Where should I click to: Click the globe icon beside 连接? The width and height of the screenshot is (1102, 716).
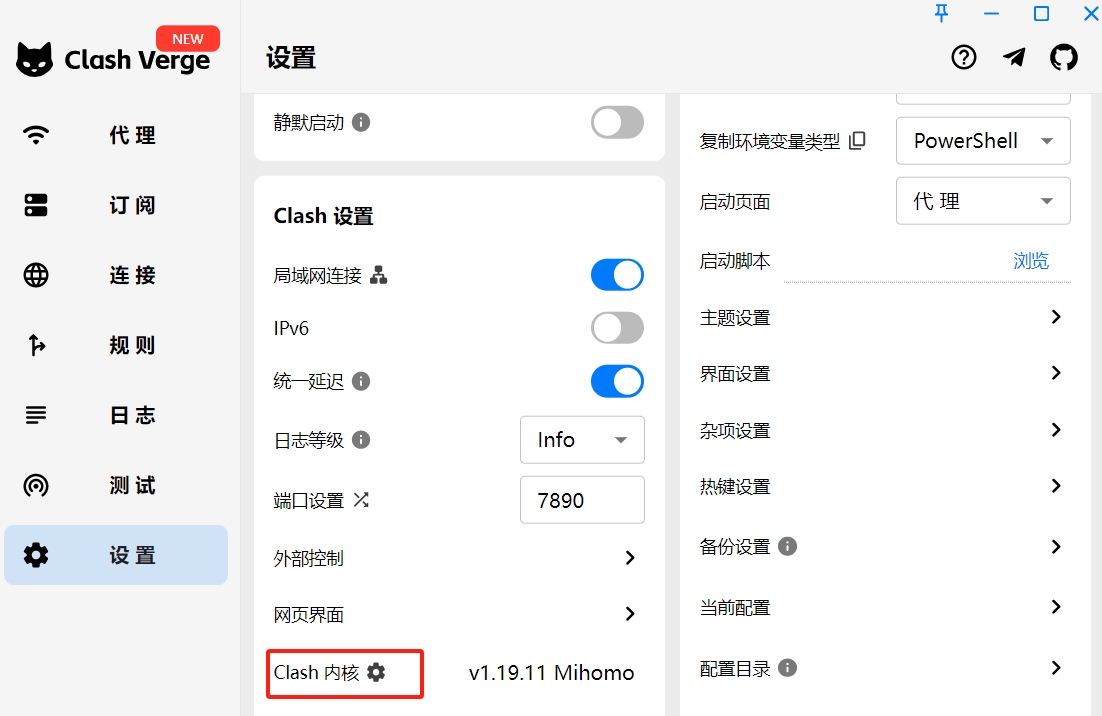pos(36,275)
